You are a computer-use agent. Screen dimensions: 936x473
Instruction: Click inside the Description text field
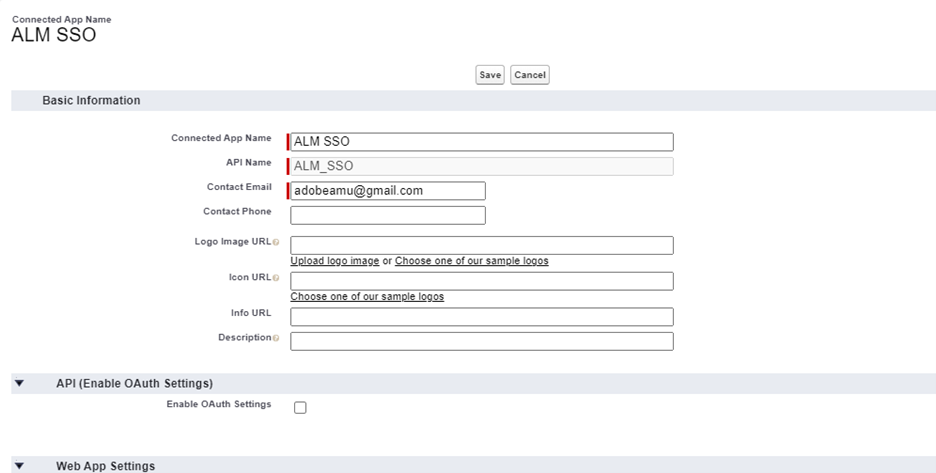point(481,341)
